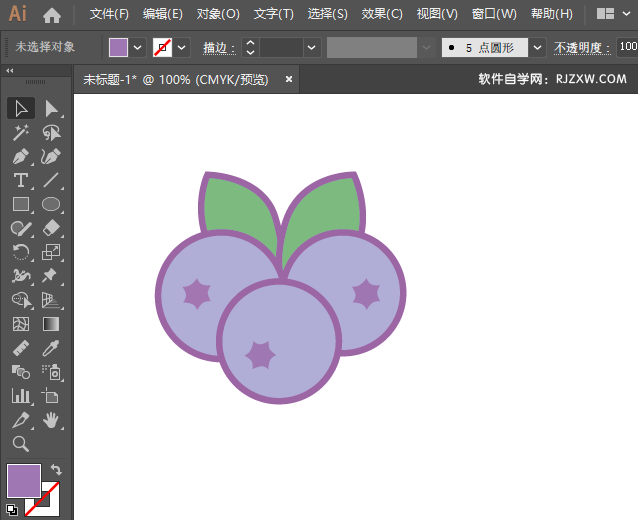Click the 不透明度 opacity label
Image resolution: width=638 pixels, height=520 pixels.
[582, 47]
